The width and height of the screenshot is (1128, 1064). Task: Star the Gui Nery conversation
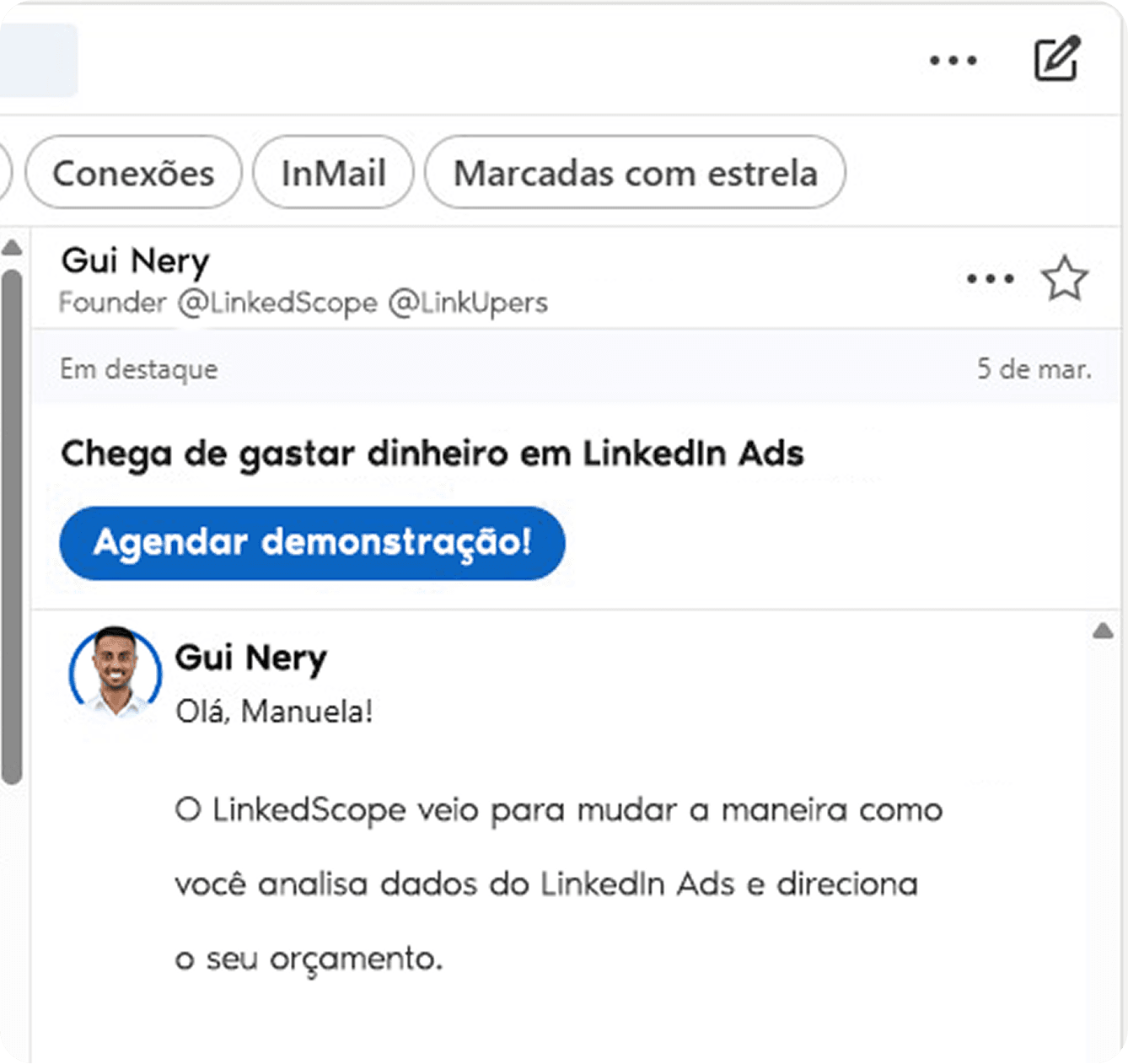coord(1064,278)
